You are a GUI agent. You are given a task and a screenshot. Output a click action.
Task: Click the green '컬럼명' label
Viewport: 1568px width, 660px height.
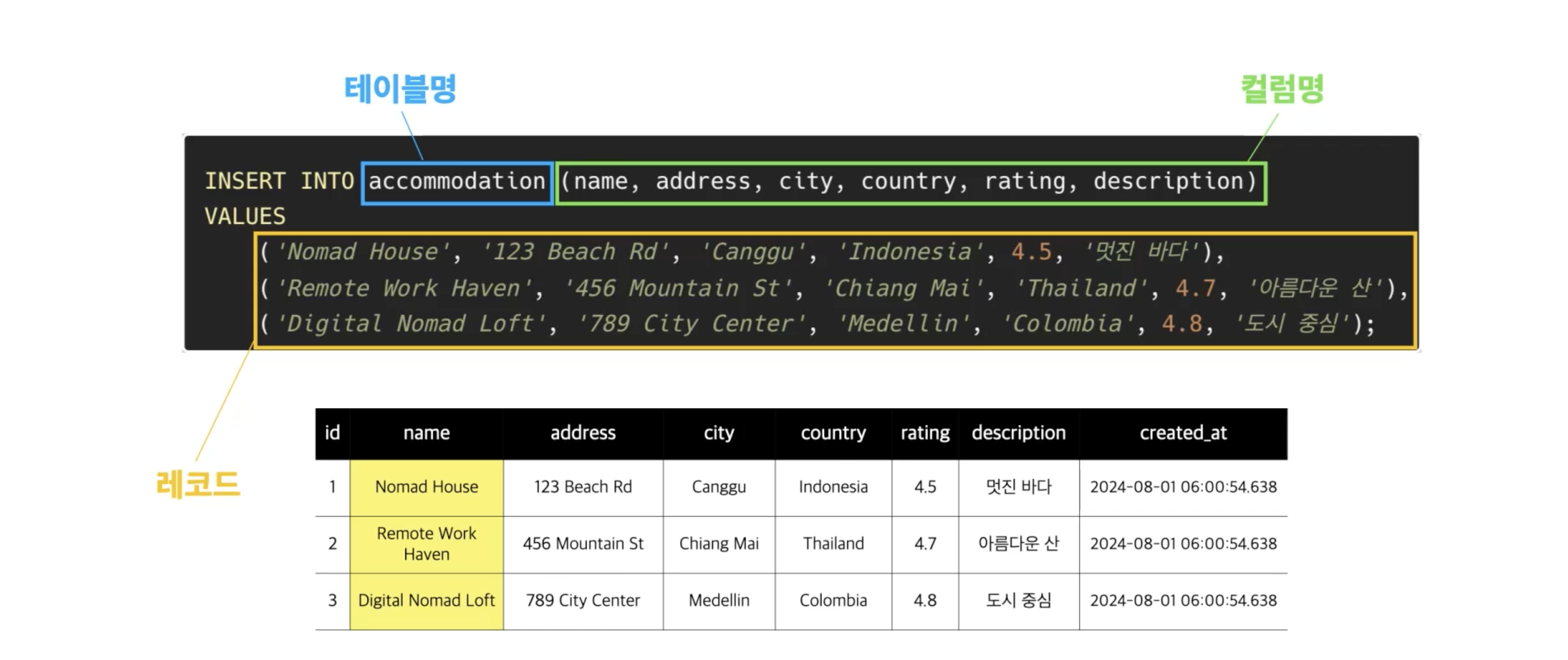[x=1282, y=89]
